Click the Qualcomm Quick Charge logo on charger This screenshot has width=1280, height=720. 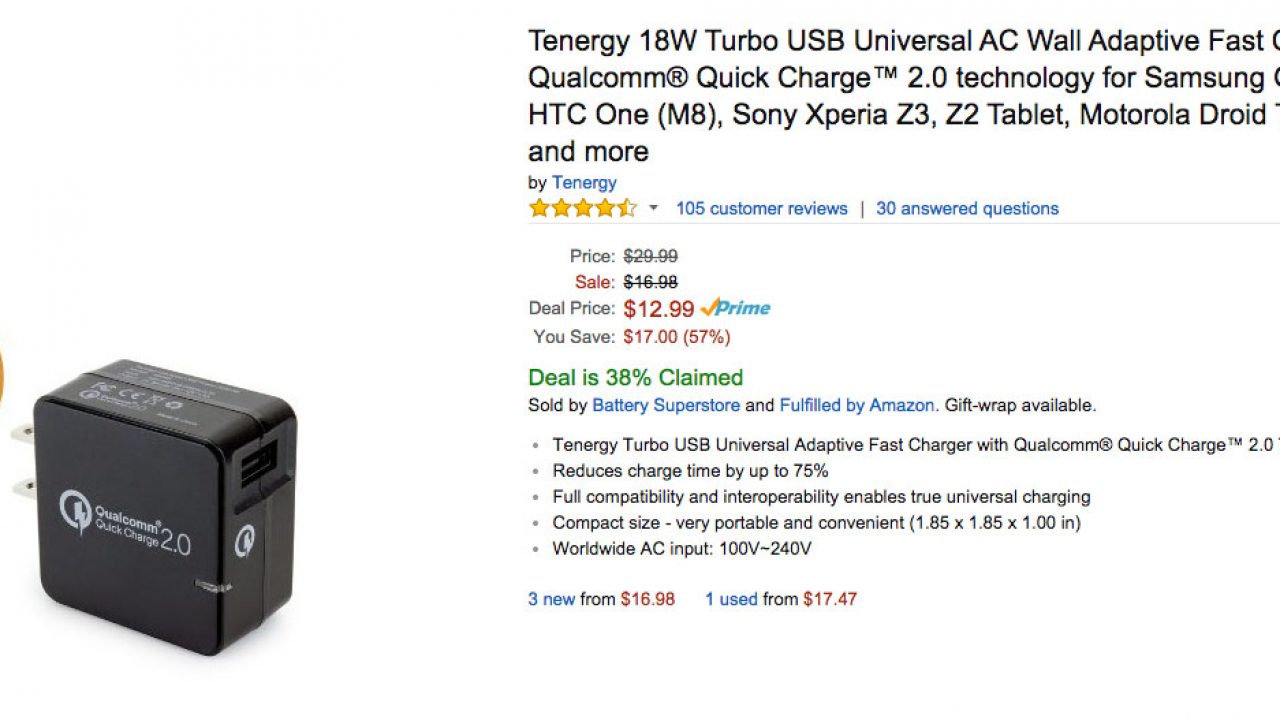[125, 518]
